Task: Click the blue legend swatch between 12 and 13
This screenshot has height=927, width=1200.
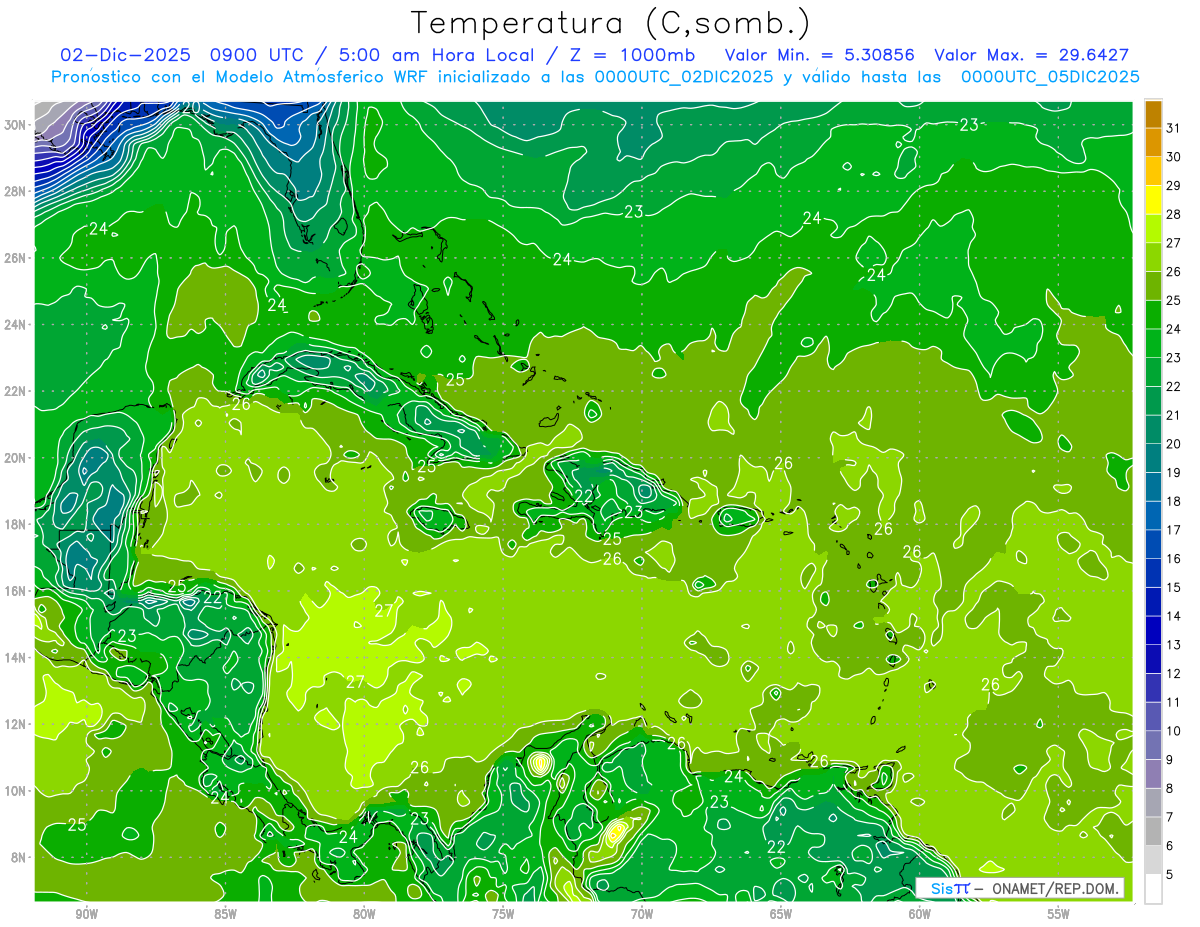Action: coord(1153,659)
